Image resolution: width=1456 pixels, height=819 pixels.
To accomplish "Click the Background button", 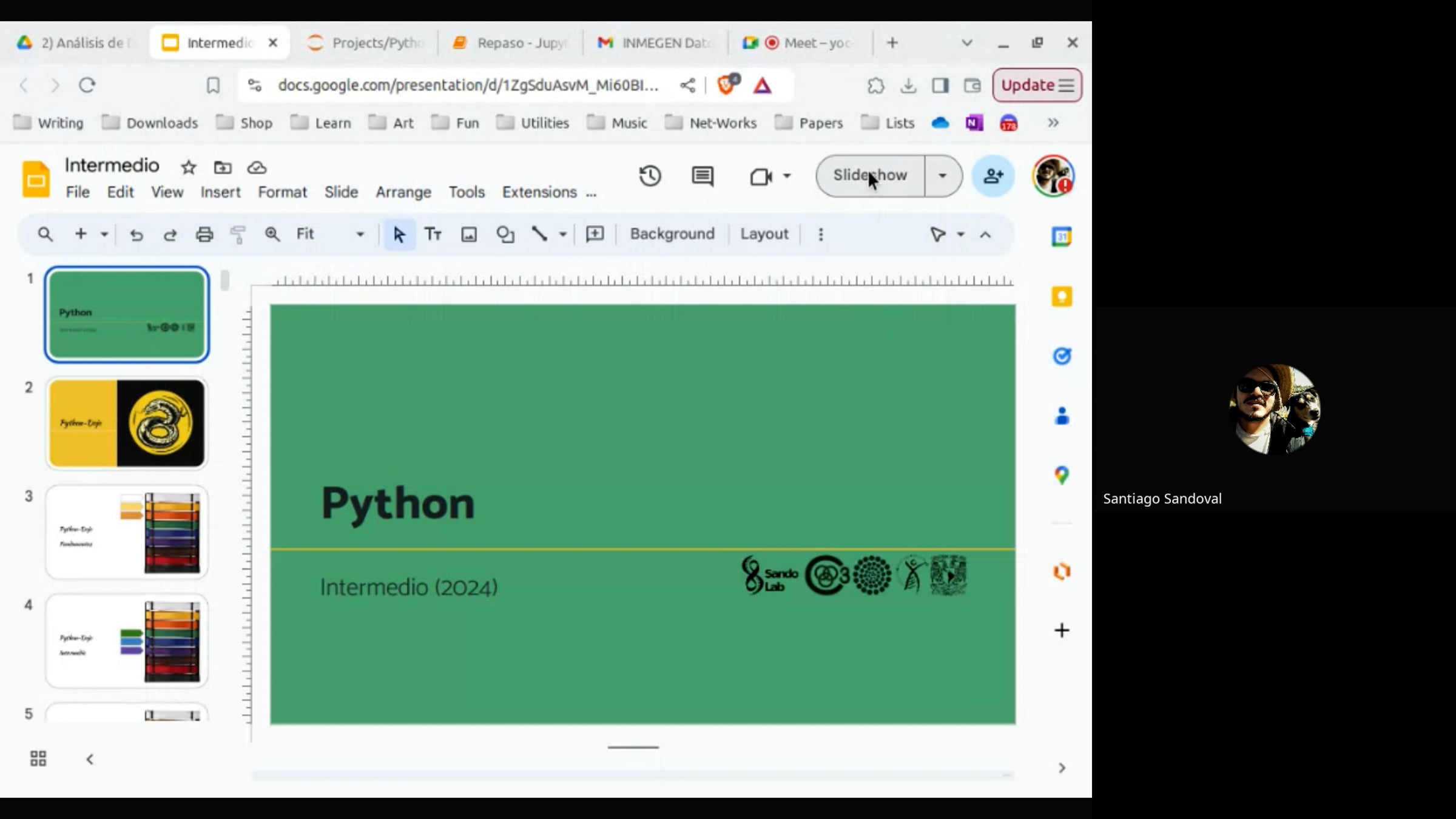I will [x=672, y=234].
